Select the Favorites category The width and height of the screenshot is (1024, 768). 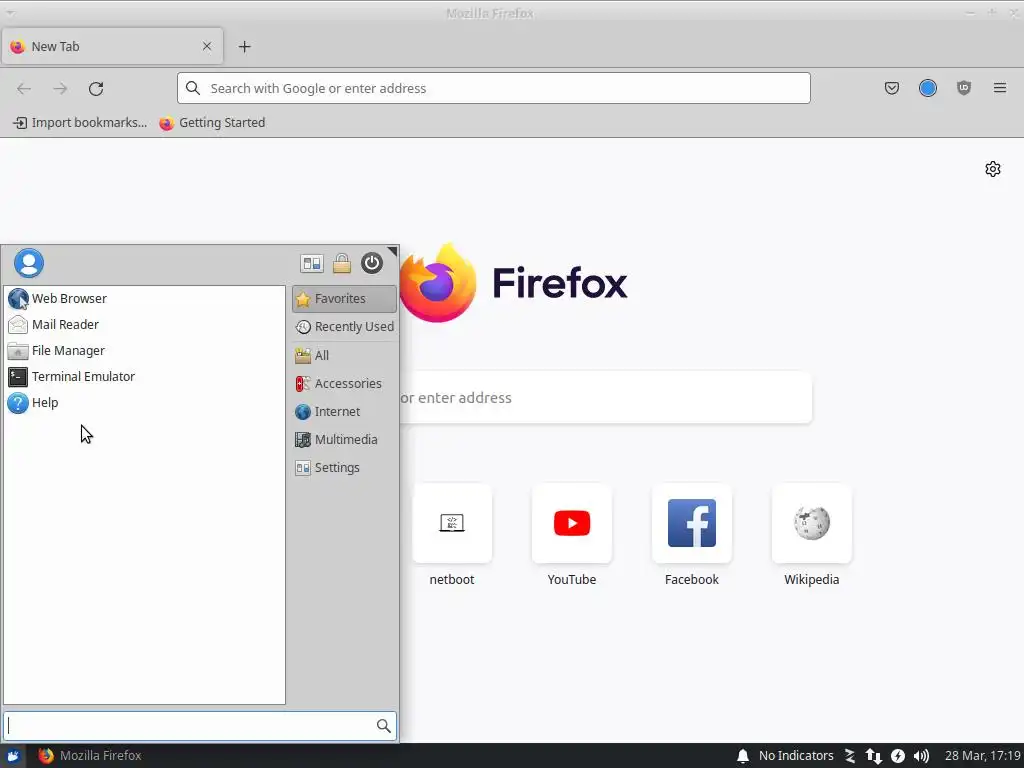[x=344, y=299]
